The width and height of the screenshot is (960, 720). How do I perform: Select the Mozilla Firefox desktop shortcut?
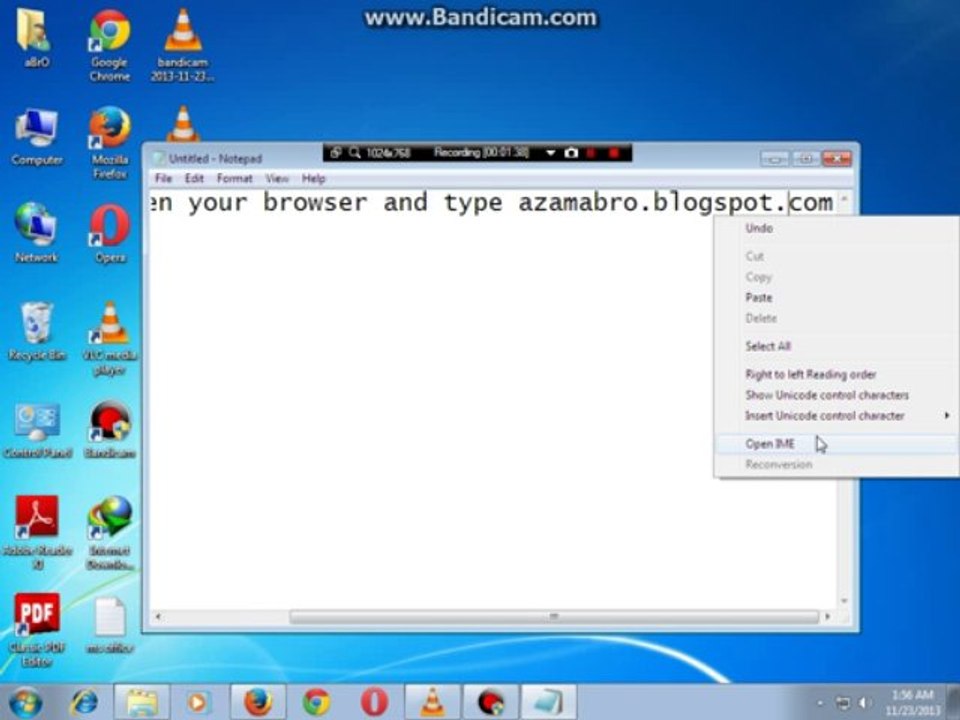click(x=110, y=143)
